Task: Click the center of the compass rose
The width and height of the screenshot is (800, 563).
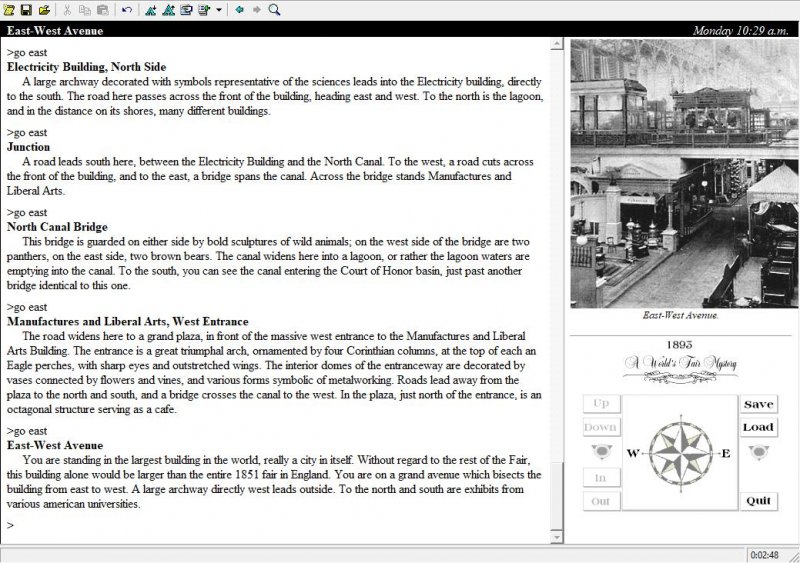Action: (x=681, y=453)
